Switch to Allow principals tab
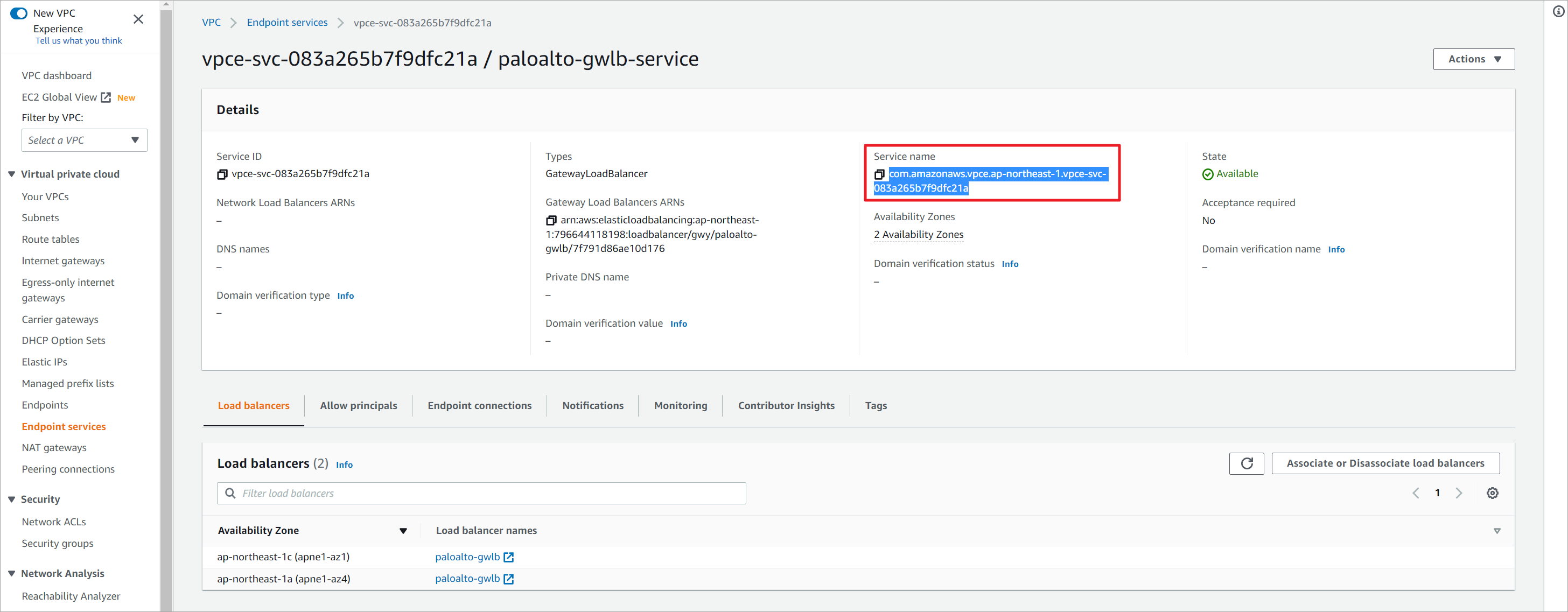1568x612 pixels. coord(359,406)
